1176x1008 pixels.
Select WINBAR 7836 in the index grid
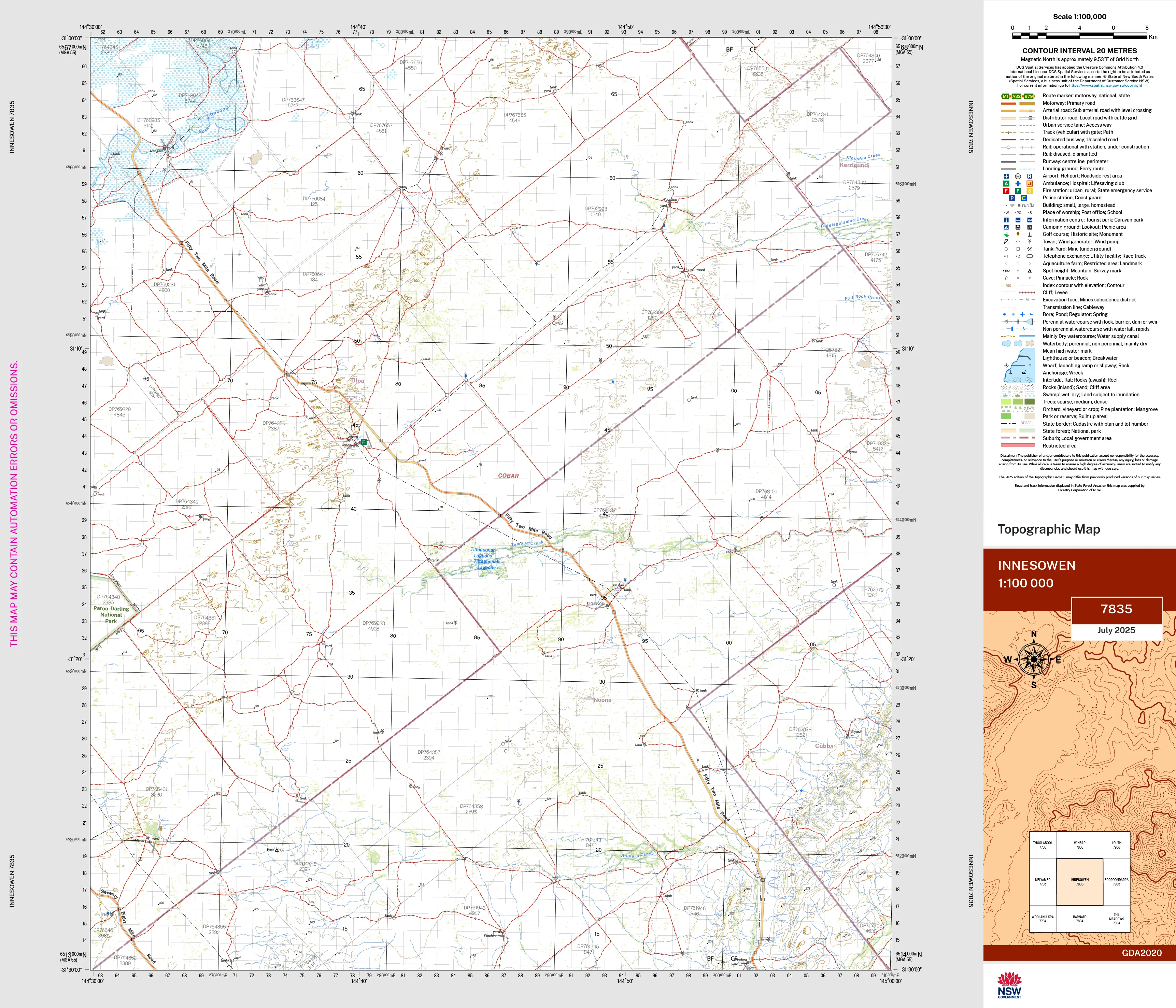click(1079, 845)
